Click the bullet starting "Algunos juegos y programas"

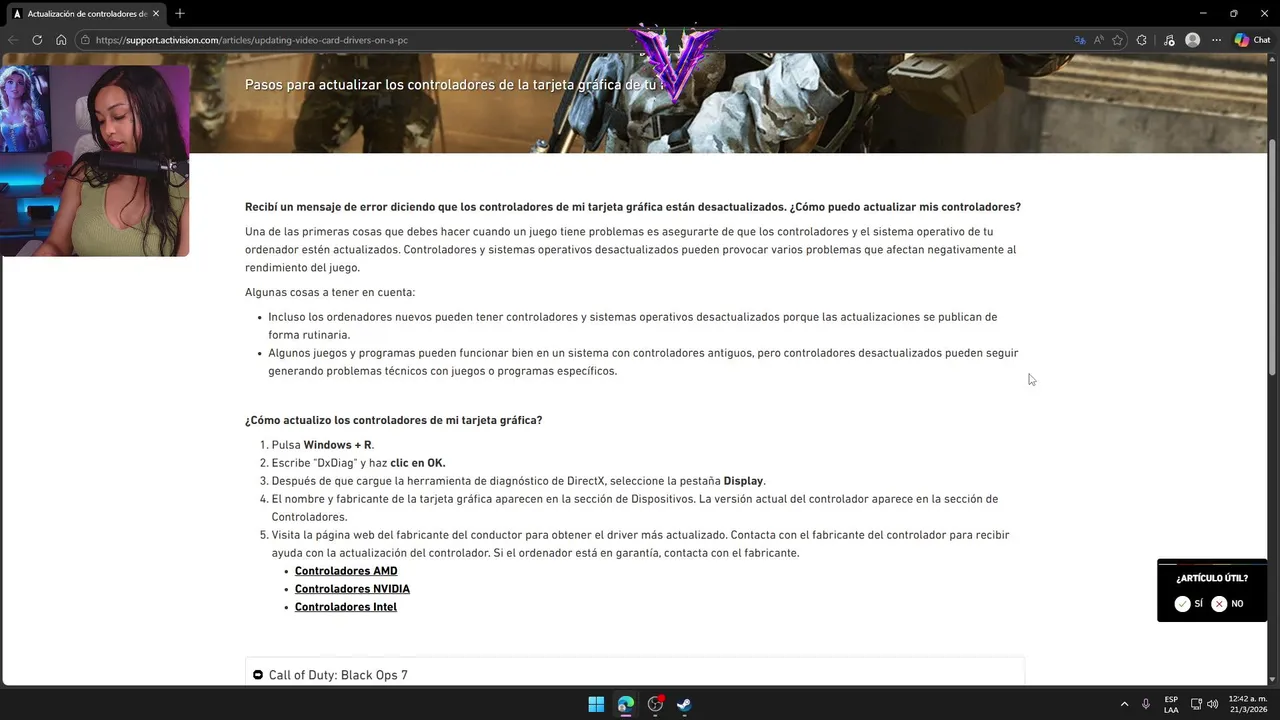[x=643, y=362]
